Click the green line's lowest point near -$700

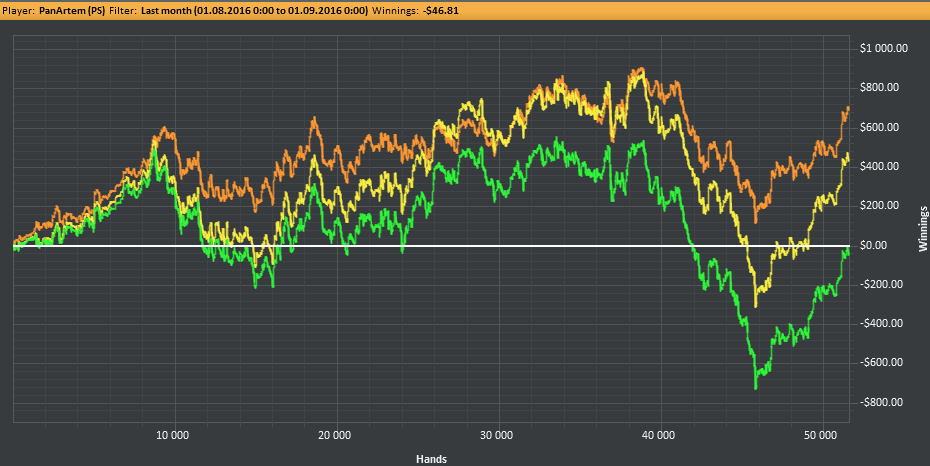pos(756,388)
